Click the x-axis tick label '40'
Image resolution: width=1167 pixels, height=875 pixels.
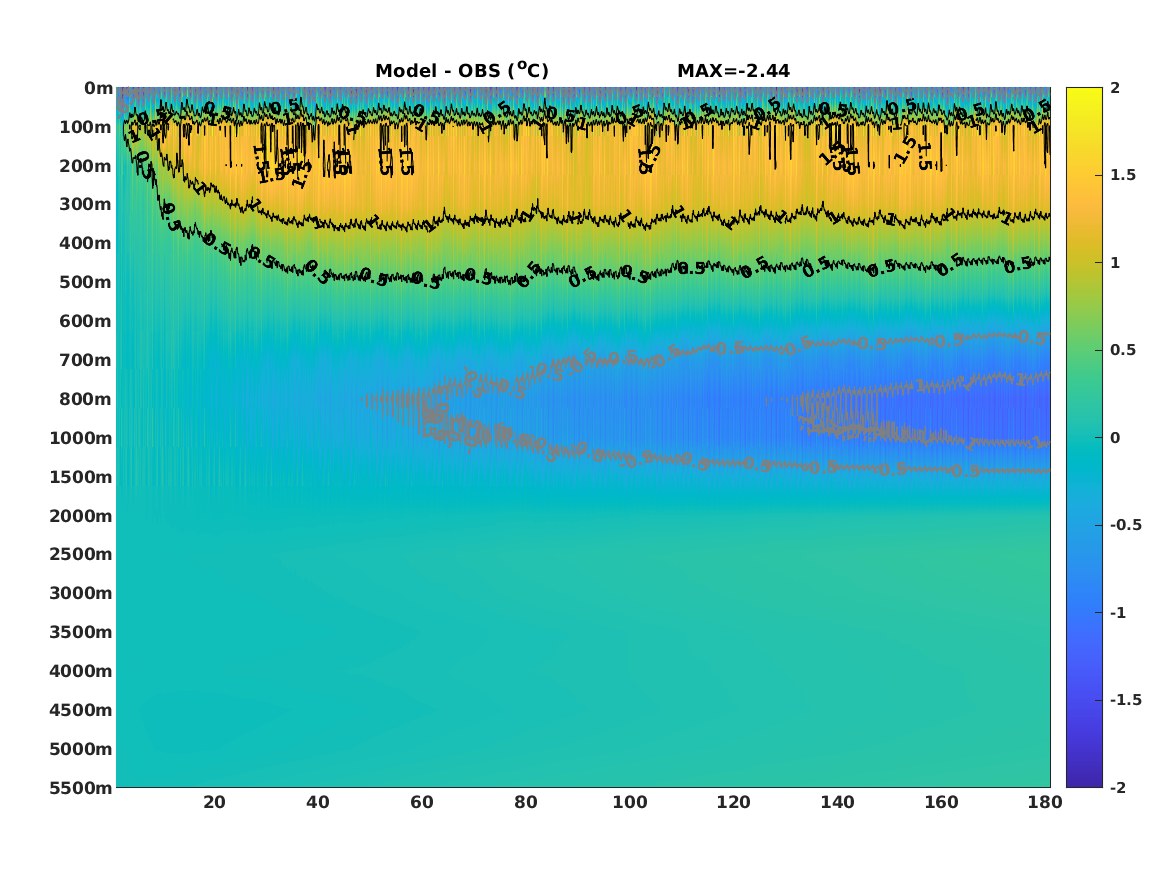tap(318, 802)
